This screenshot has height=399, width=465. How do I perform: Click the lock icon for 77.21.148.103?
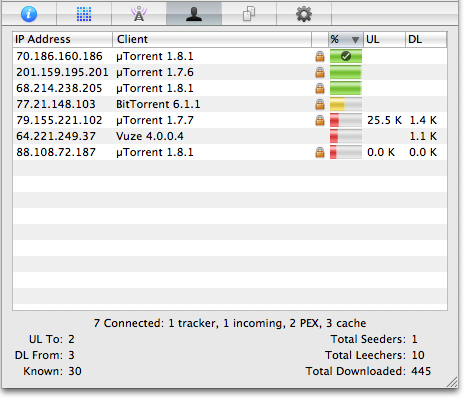(x=320, y=104)
